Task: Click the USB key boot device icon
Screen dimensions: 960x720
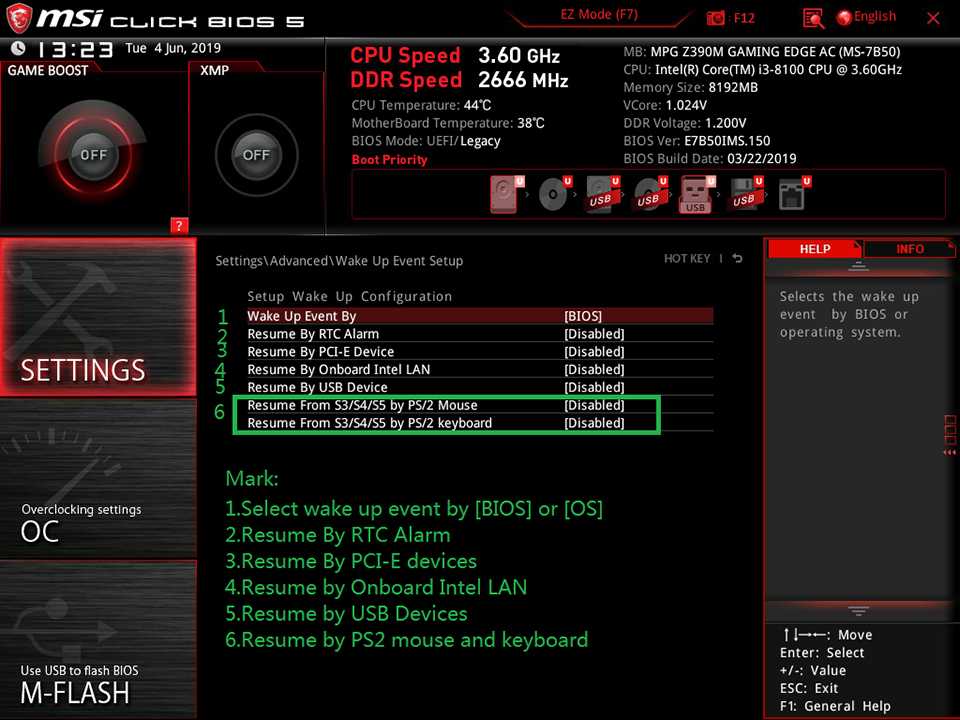Action: point(694,194)
